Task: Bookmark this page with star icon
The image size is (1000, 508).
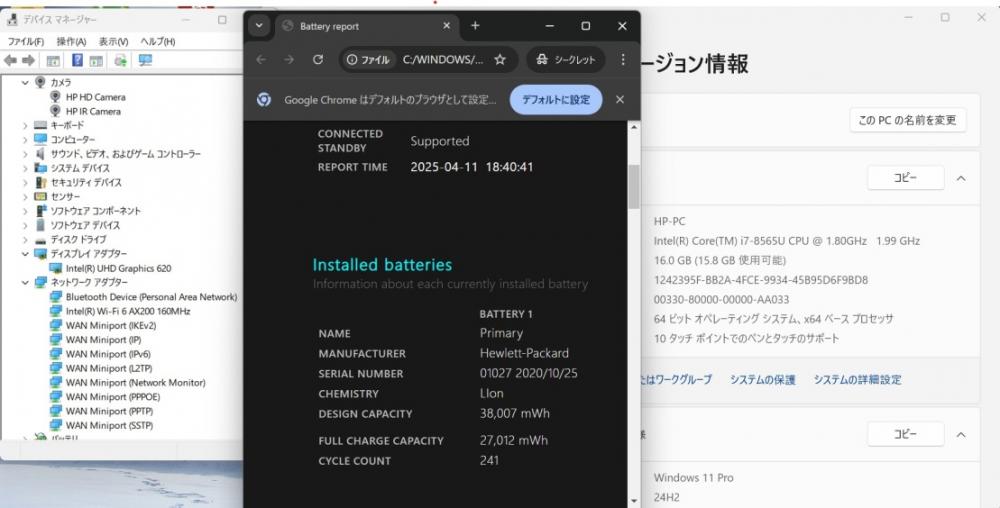Action: click(x=500, y=59)
